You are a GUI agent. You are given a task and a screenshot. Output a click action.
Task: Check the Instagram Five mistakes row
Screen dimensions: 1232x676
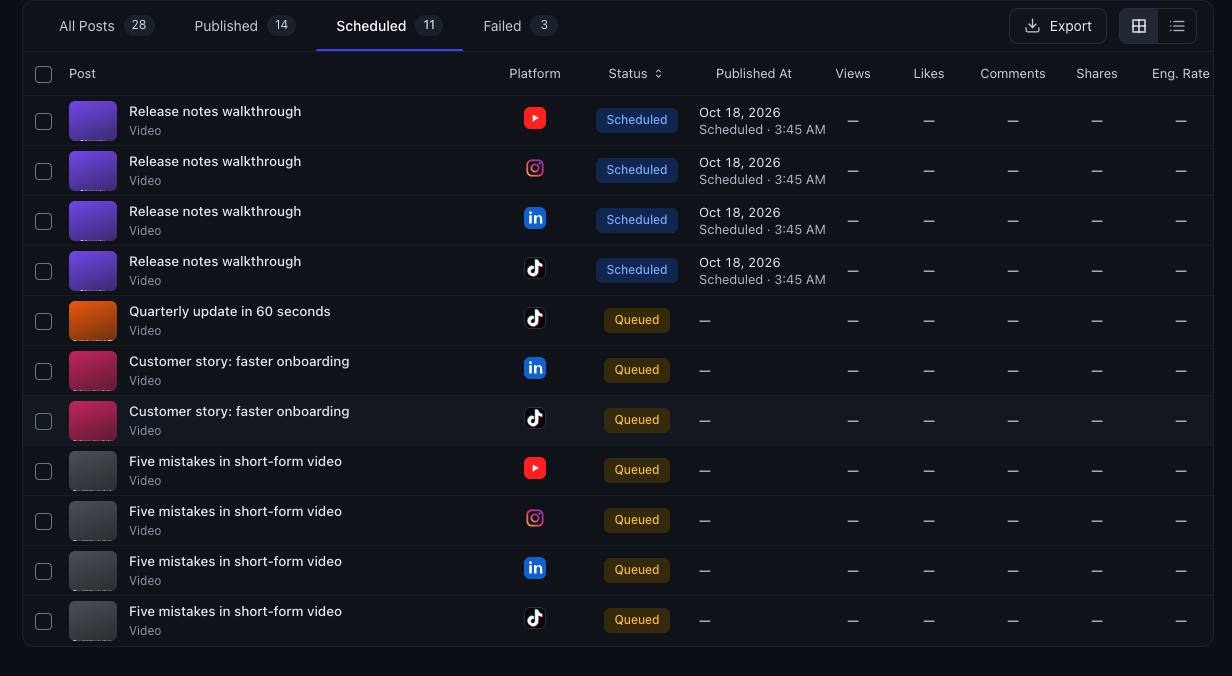point(43,521)
